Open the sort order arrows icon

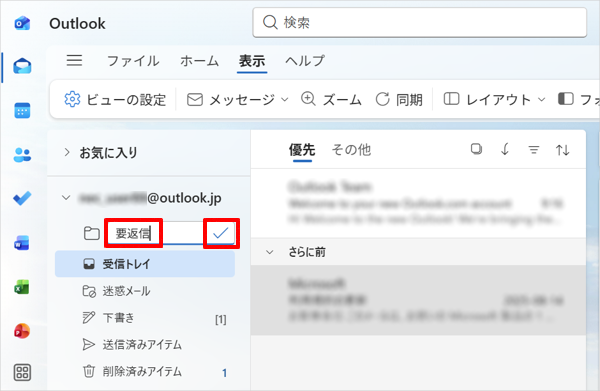coord(562,150)
